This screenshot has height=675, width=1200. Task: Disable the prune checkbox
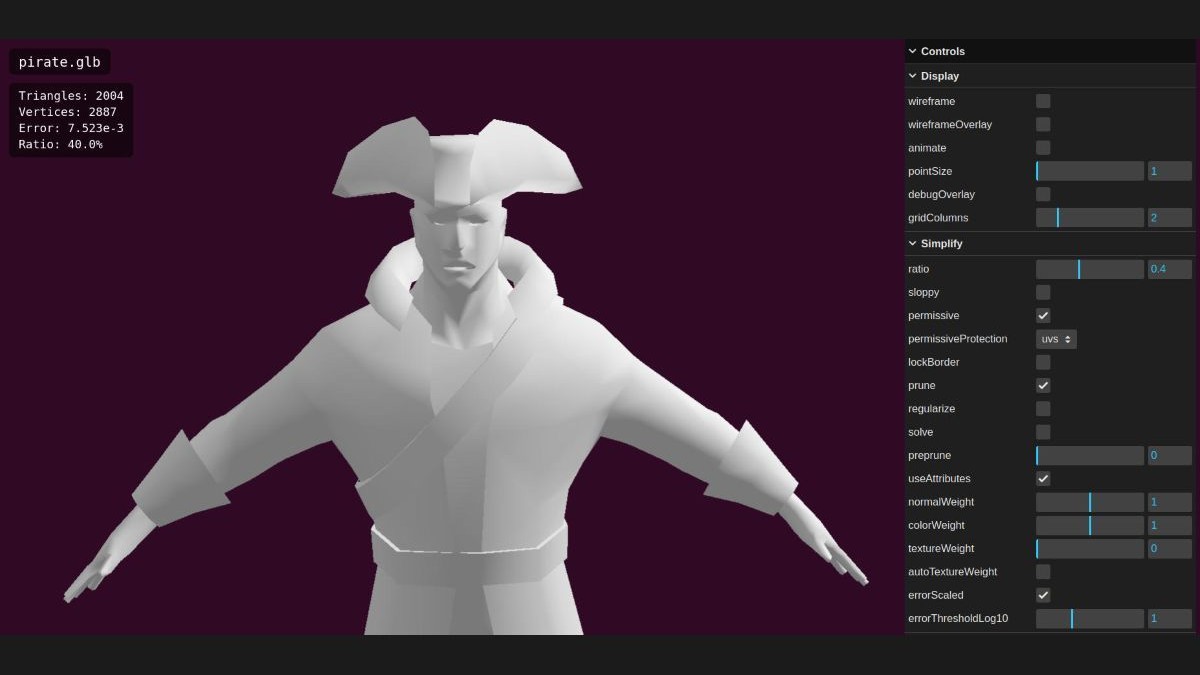(1043, 386)
